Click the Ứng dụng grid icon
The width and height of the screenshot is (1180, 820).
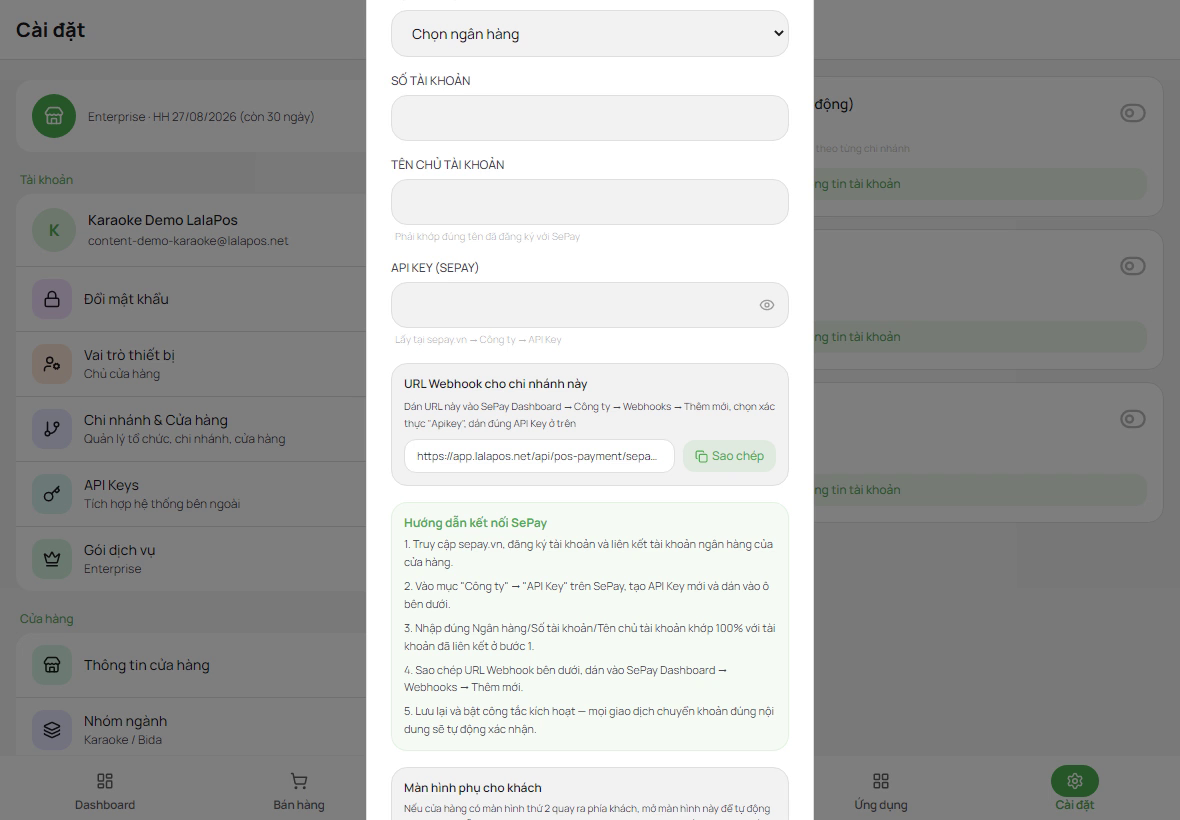(880, 781)
